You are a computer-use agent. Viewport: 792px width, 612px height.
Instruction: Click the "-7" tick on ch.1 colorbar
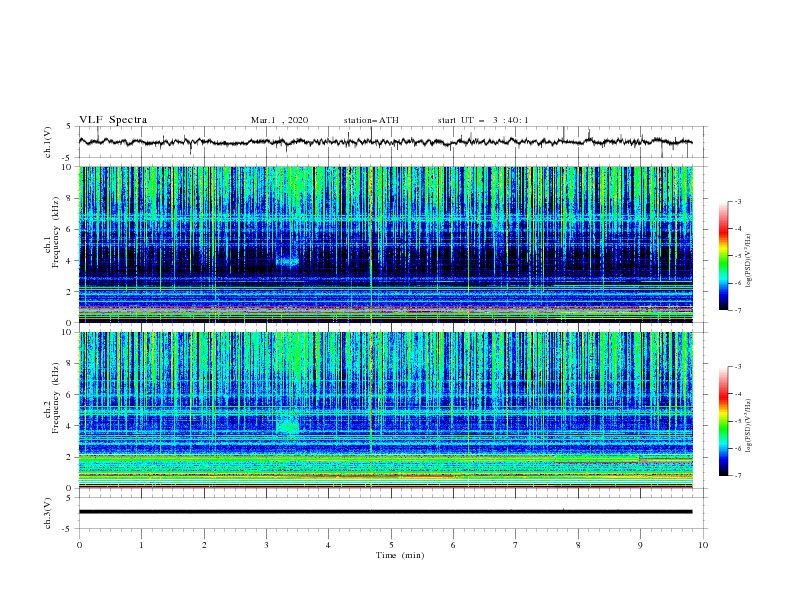[738, 310]
